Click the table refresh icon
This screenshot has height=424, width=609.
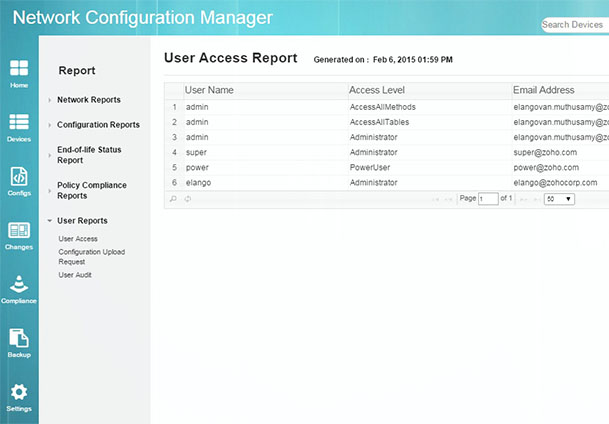[187, 199]
